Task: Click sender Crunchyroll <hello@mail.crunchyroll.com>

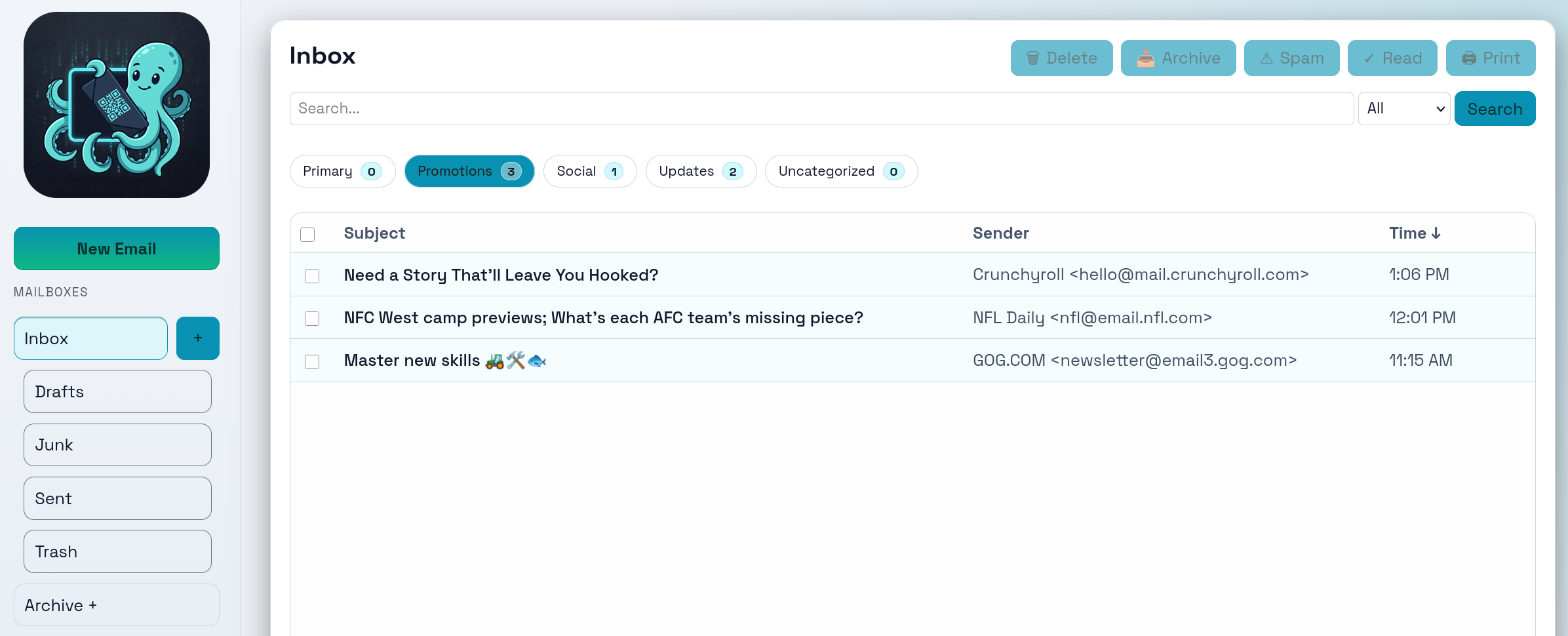Action: coord(1141,275)
